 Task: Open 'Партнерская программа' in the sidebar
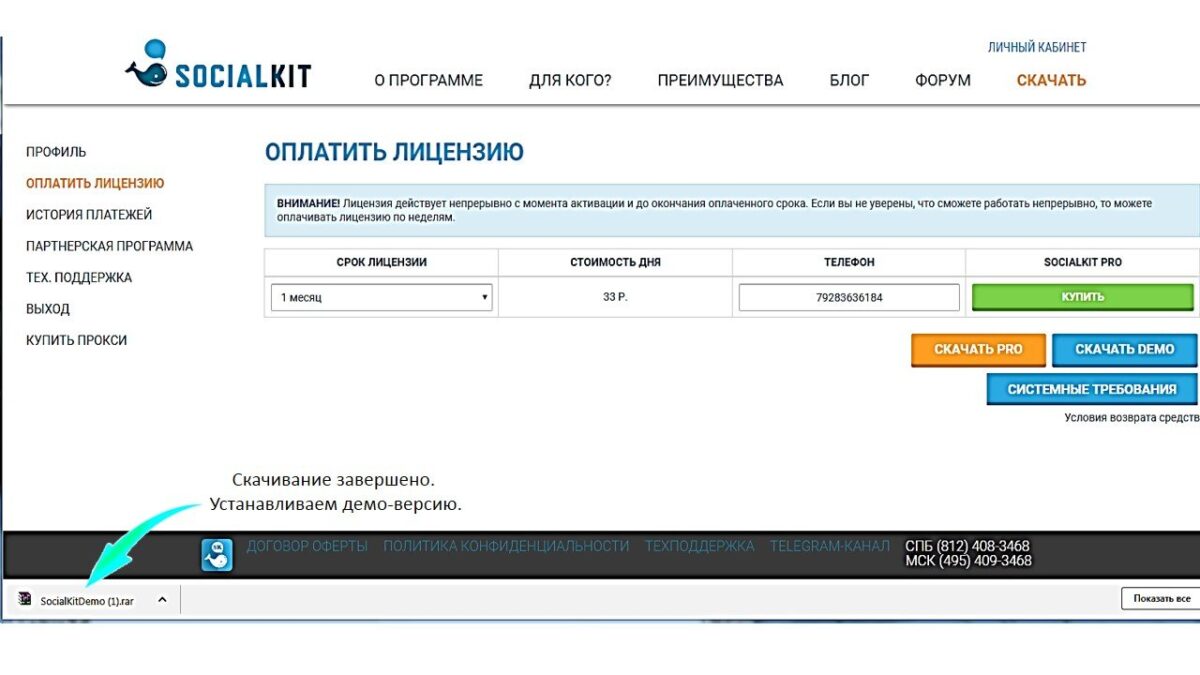110,246
